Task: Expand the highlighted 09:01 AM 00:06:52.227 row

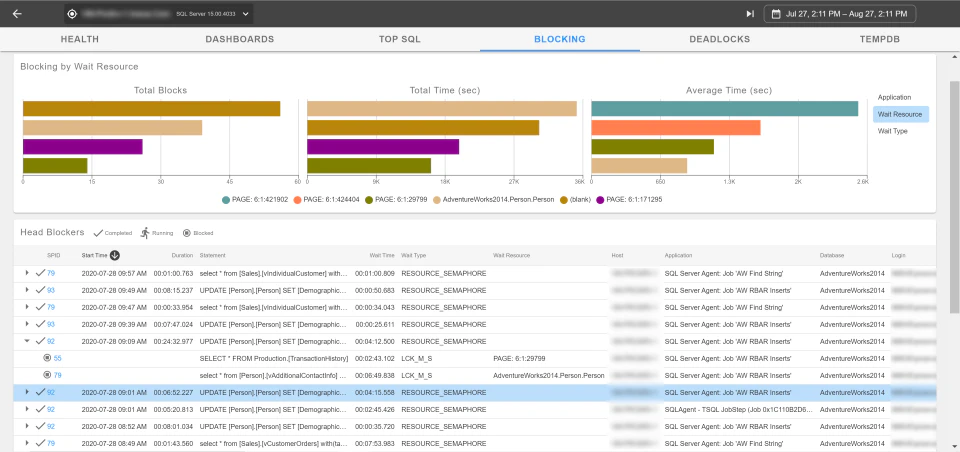Action: (x=27, y=392)
